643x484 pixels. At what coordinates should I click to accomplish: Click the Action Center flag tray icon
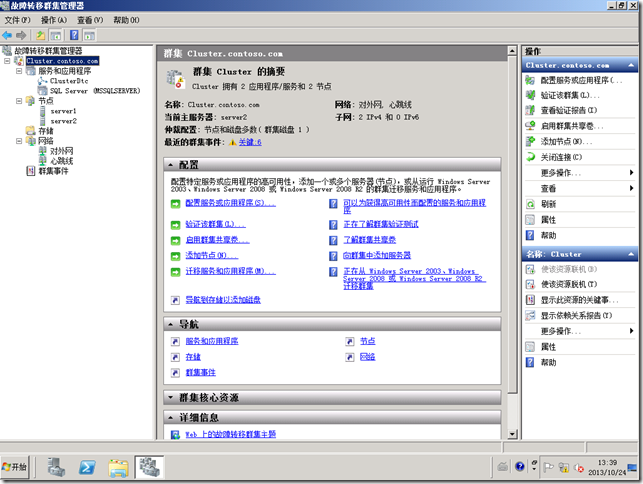point(548,467)
